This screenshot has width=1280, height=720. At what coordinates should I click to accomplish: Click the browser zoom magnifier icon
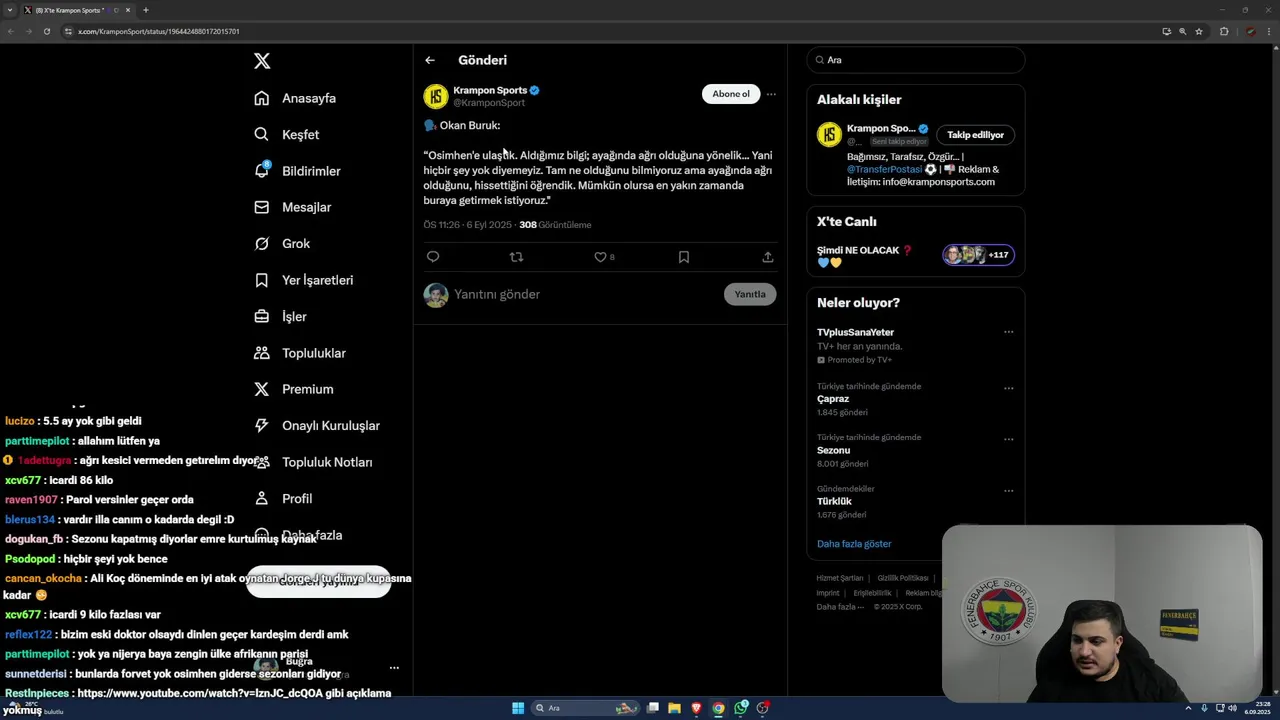[x=1183, y=31]
